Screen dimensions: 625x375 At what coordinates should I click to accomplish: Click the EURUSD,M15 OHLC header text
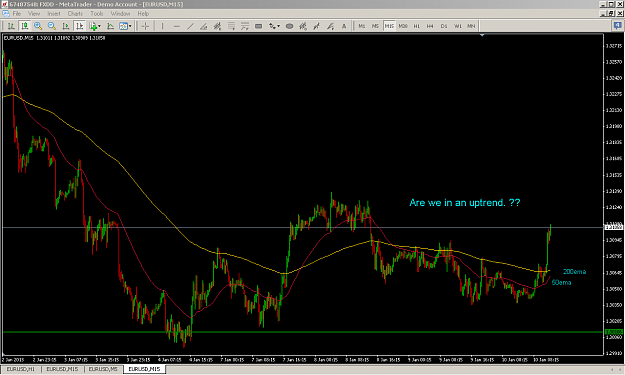(x=54, y=38)
